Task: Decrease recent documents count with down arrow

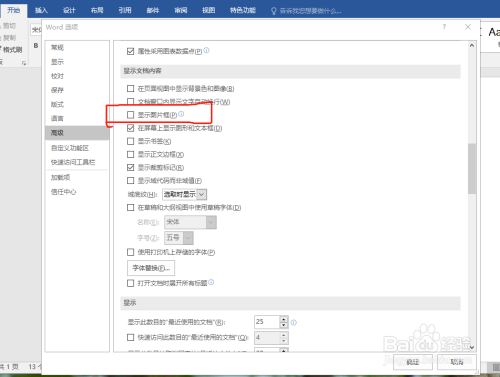Action: [x=284, y=325]
